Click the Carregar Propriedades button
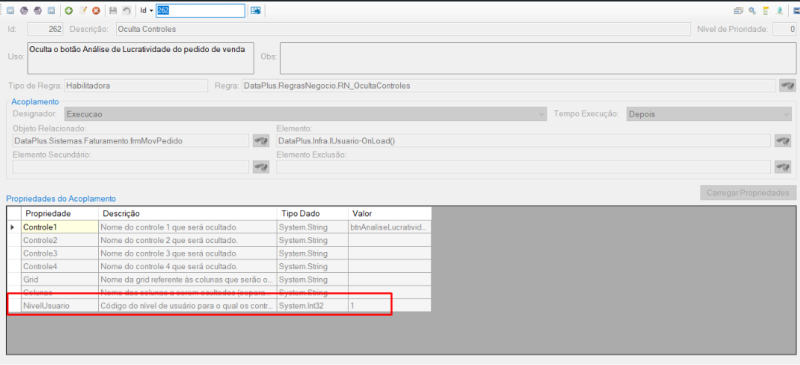The image size is (800, 365). coord(748,192)
